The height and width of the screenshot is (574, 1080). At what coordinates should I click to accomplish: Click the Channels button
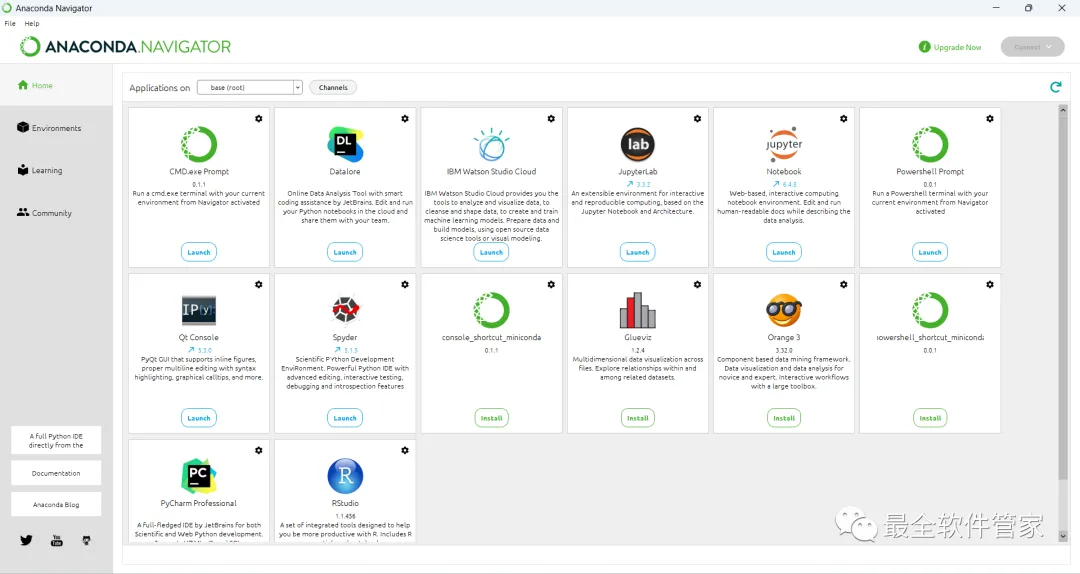[x=333, y=88]
